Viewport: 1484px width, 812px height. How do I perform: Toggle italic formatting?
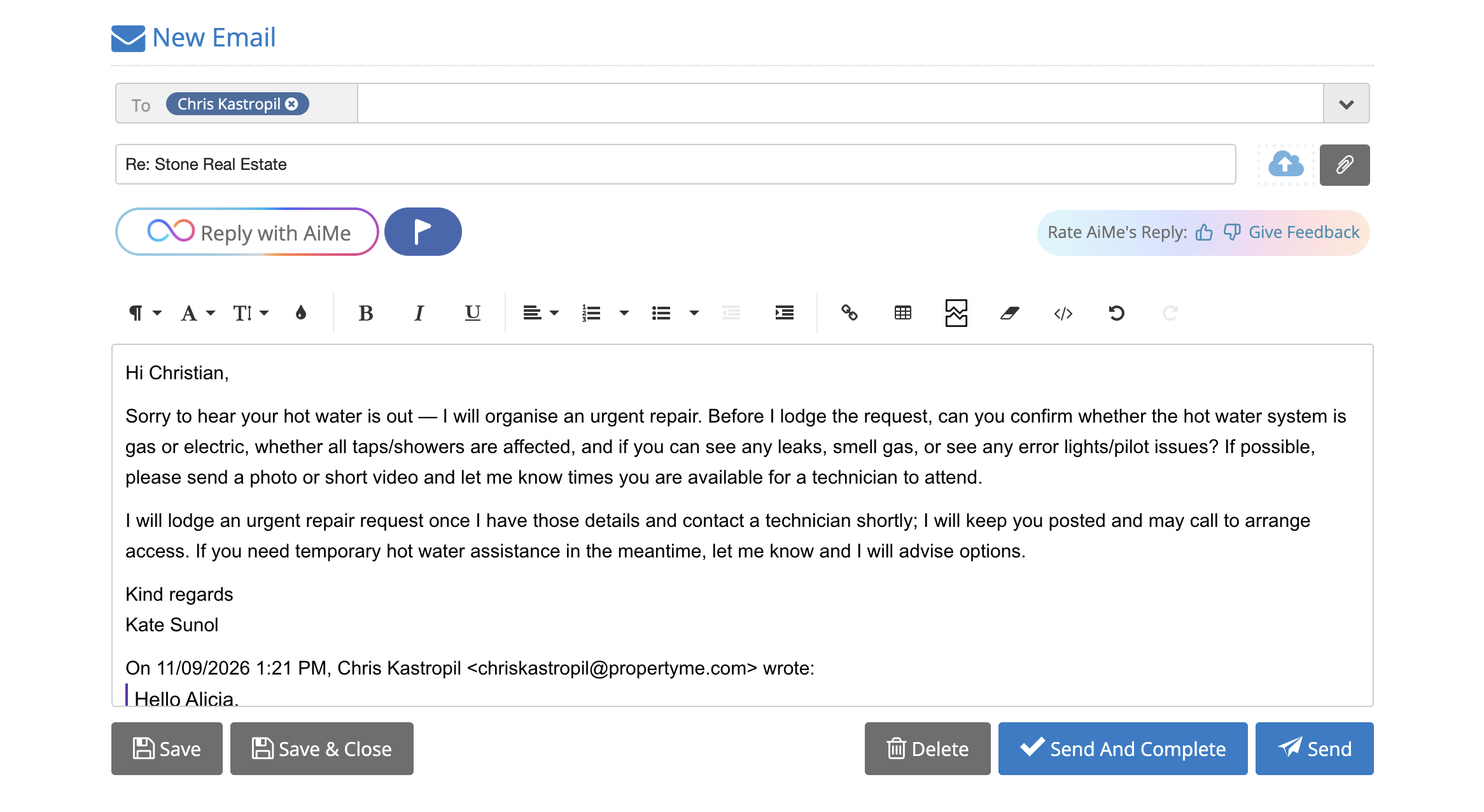pyautogui.click(x=419, y=312)
